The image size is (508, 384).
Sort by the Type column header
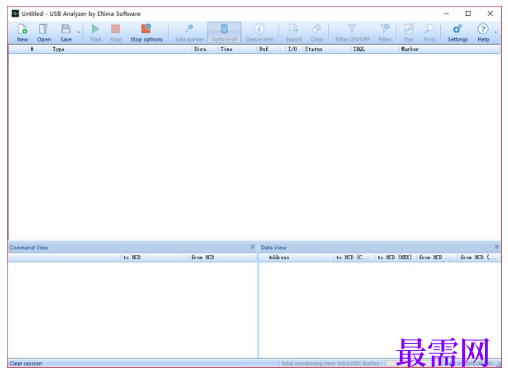coord(122,49)
